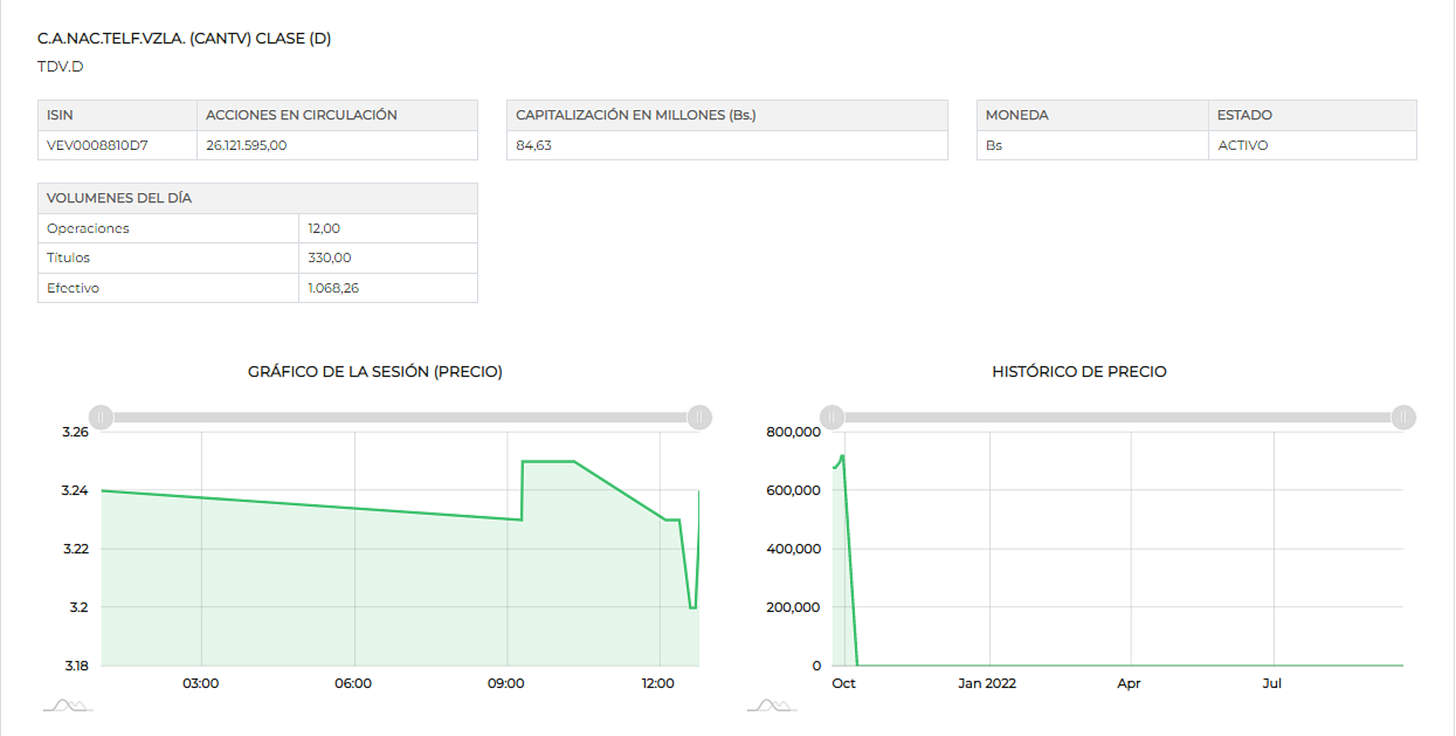Click the VOLUMENES DEL DÍA header
Screen dimensions: 1456x736
click(x=119, y=198)
